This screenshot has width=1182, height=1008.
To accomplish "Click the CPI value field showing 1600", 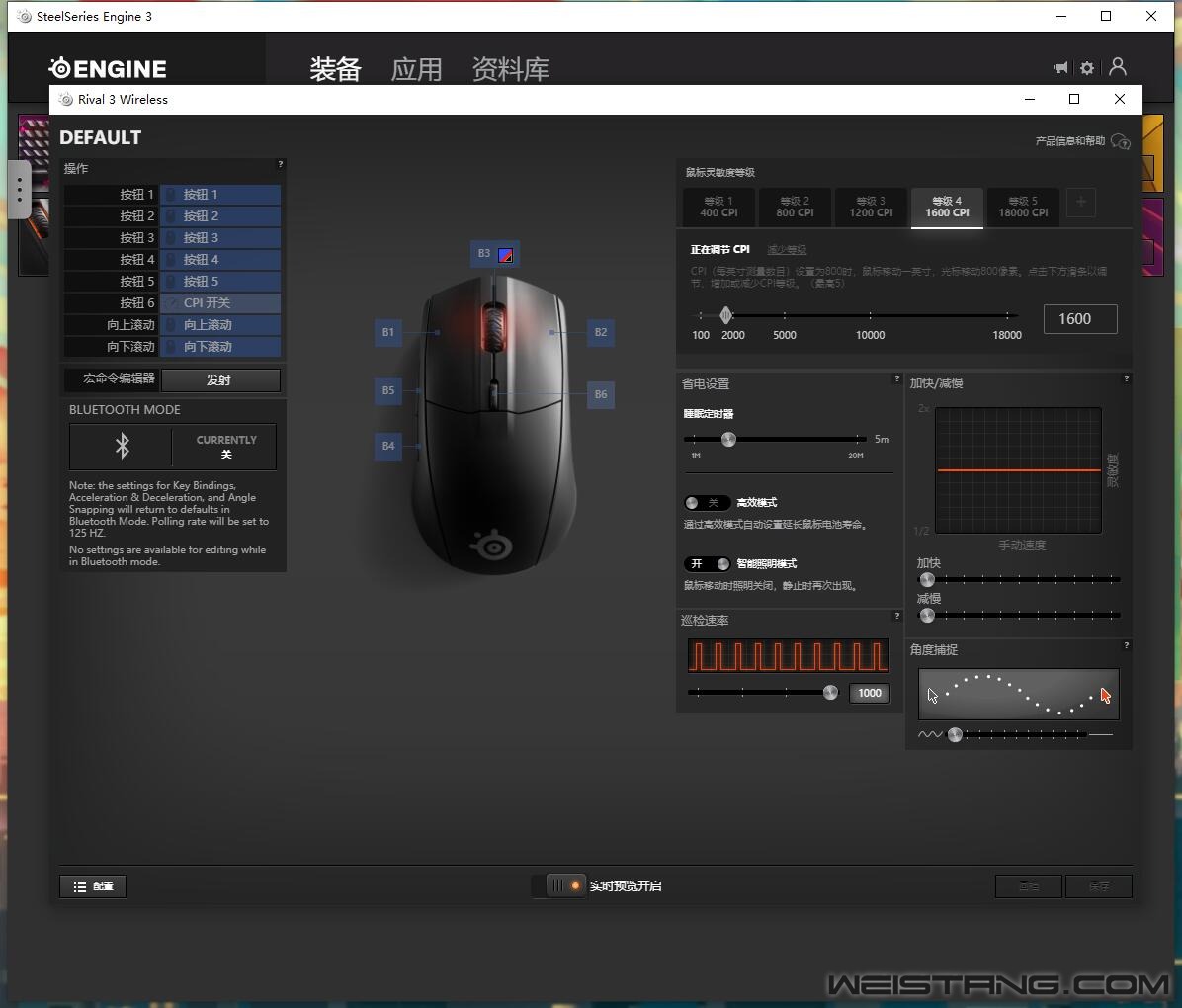I will click(1080, 319).
